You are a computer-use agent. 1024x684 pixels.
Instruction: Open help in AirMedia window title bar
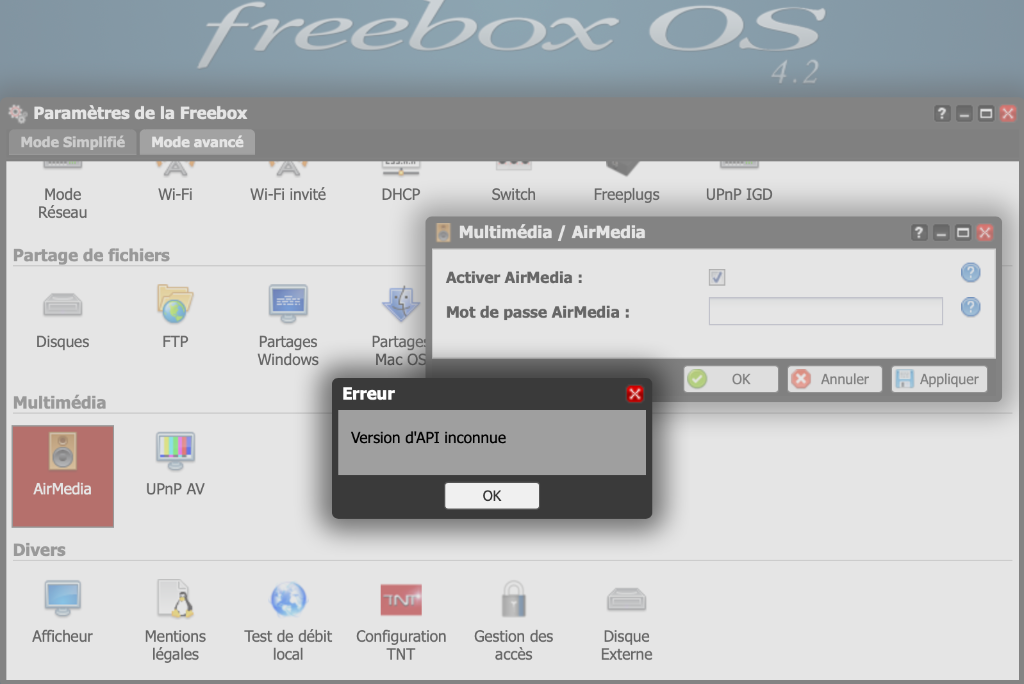pos(919,233)
